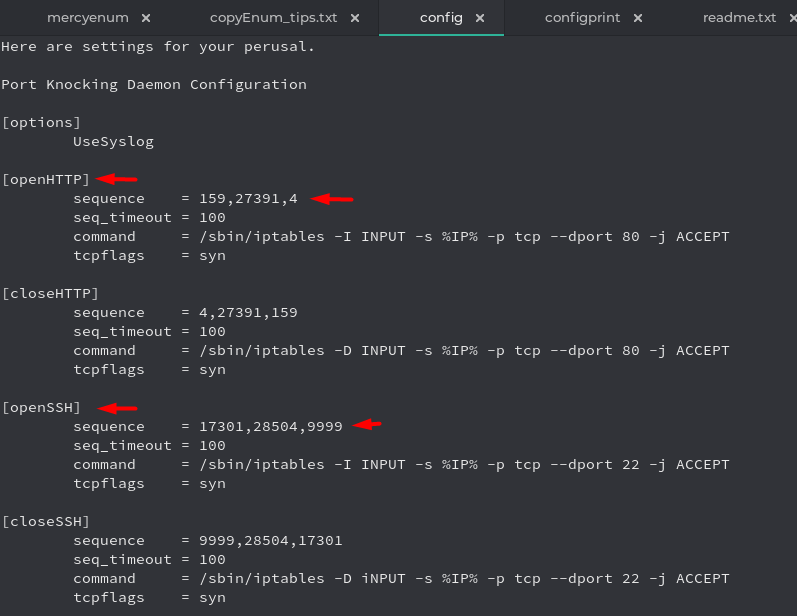Switch to the readme.txt tab

coord(739,18)
